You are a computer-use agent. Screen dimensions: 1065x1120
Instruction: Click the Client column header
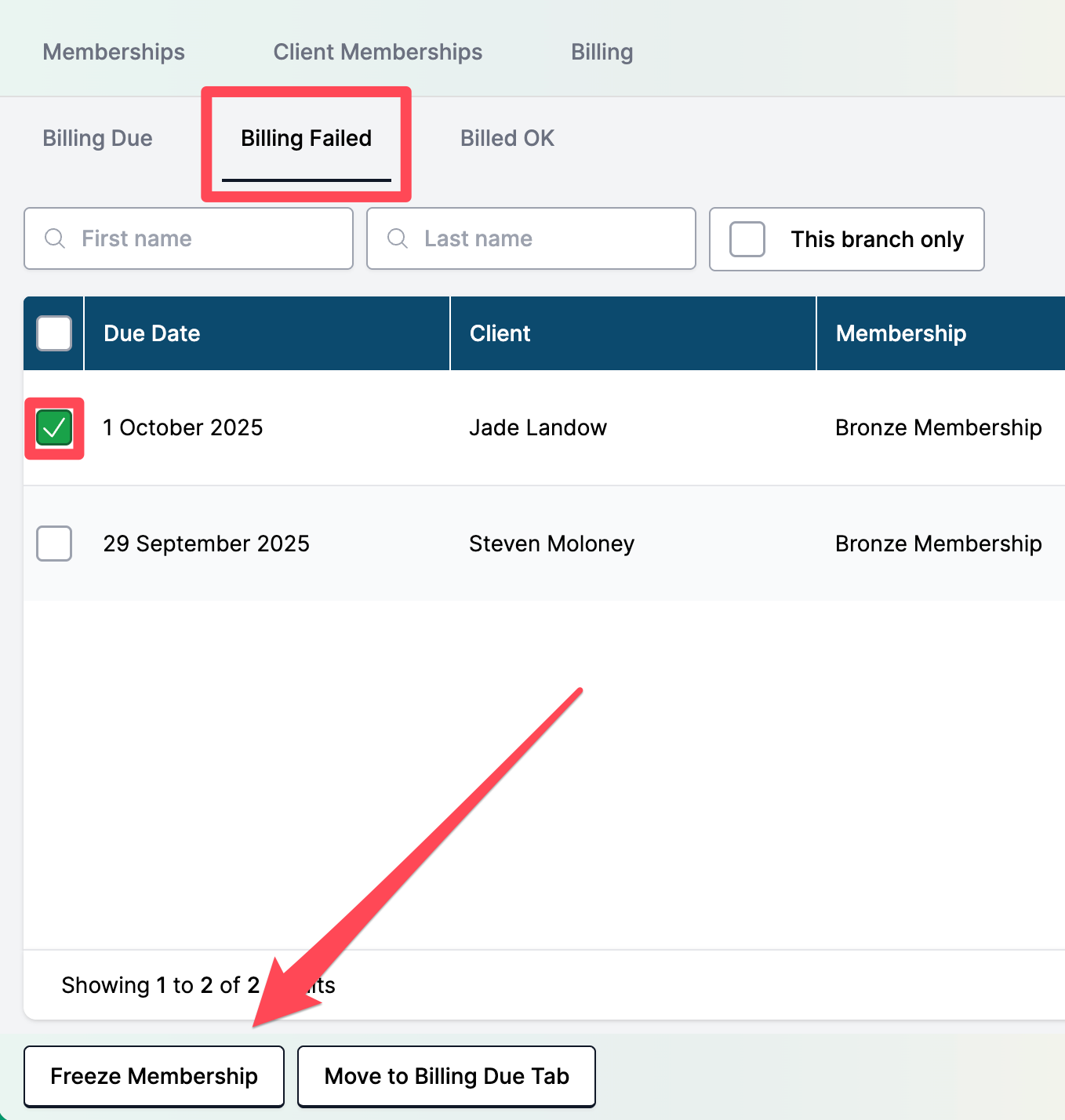point(500,333)
